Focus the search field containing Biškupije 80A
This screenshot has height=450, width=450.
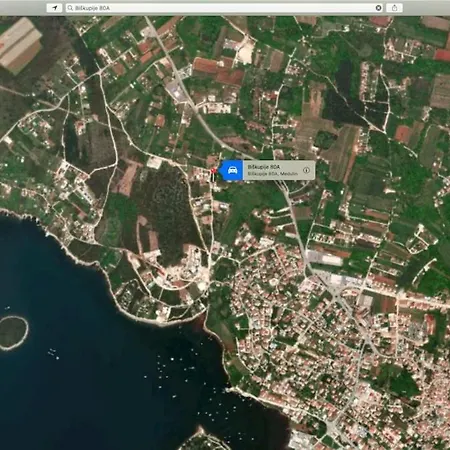click(x=224, y=8)
